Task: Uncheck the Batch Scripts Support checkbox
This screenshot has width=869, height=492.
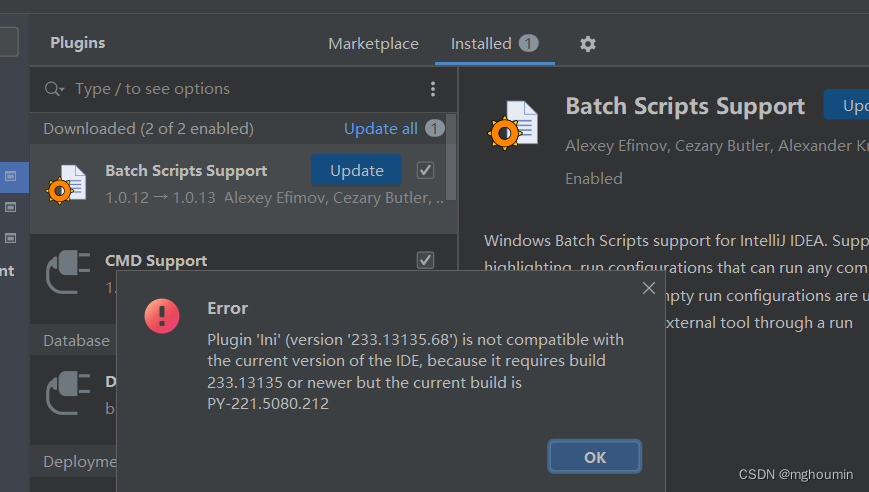Action: pos(426,171)
